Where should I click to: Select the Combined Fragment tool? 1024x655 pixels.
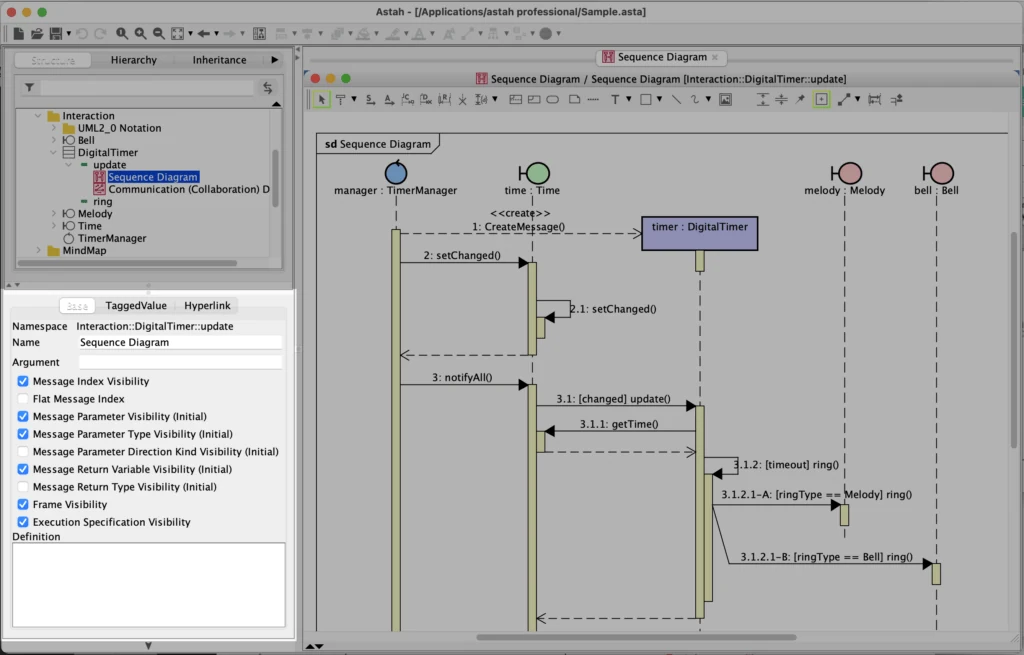515,99
